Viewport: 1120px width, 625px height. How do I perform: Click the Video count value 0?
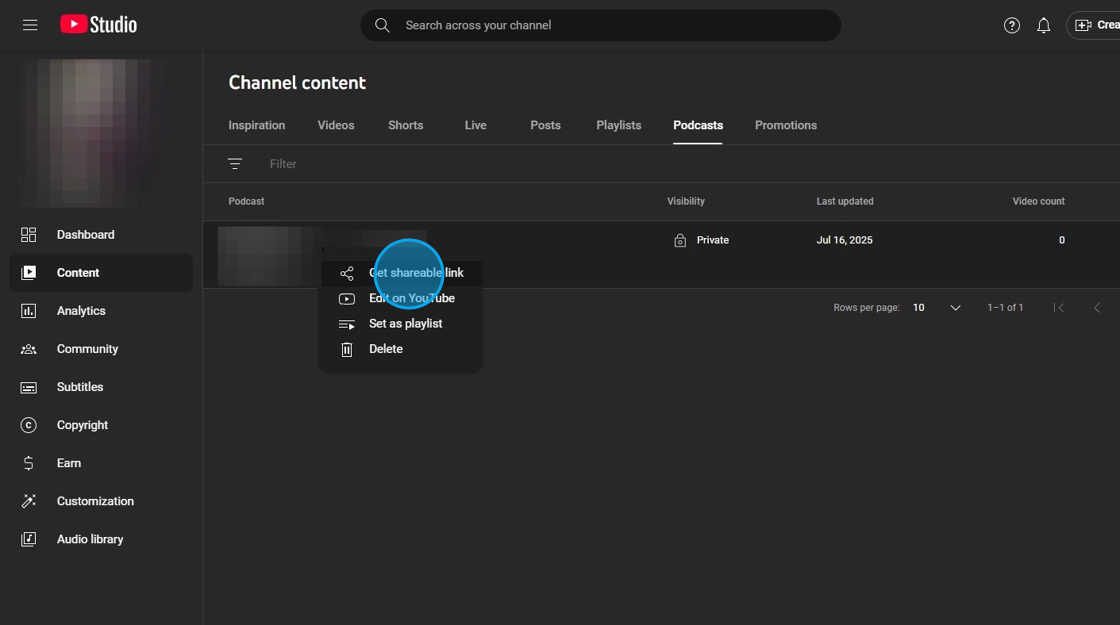tap(1061, 240)
